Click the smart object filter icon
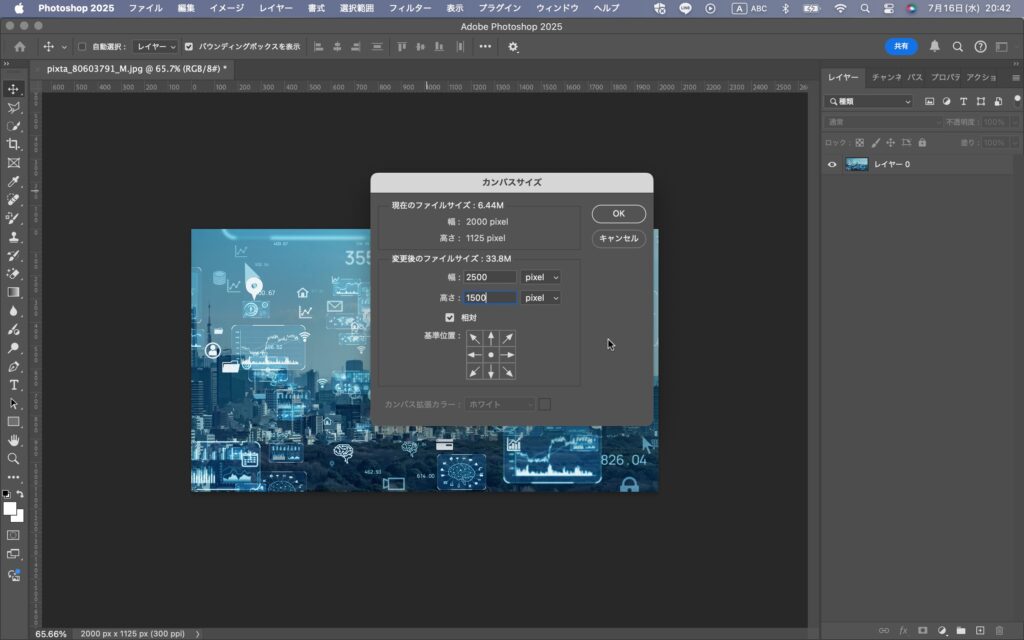Image resolution: width=1024 pixels, height=640 pixels. pyautogui.click(x=998, y=101)
